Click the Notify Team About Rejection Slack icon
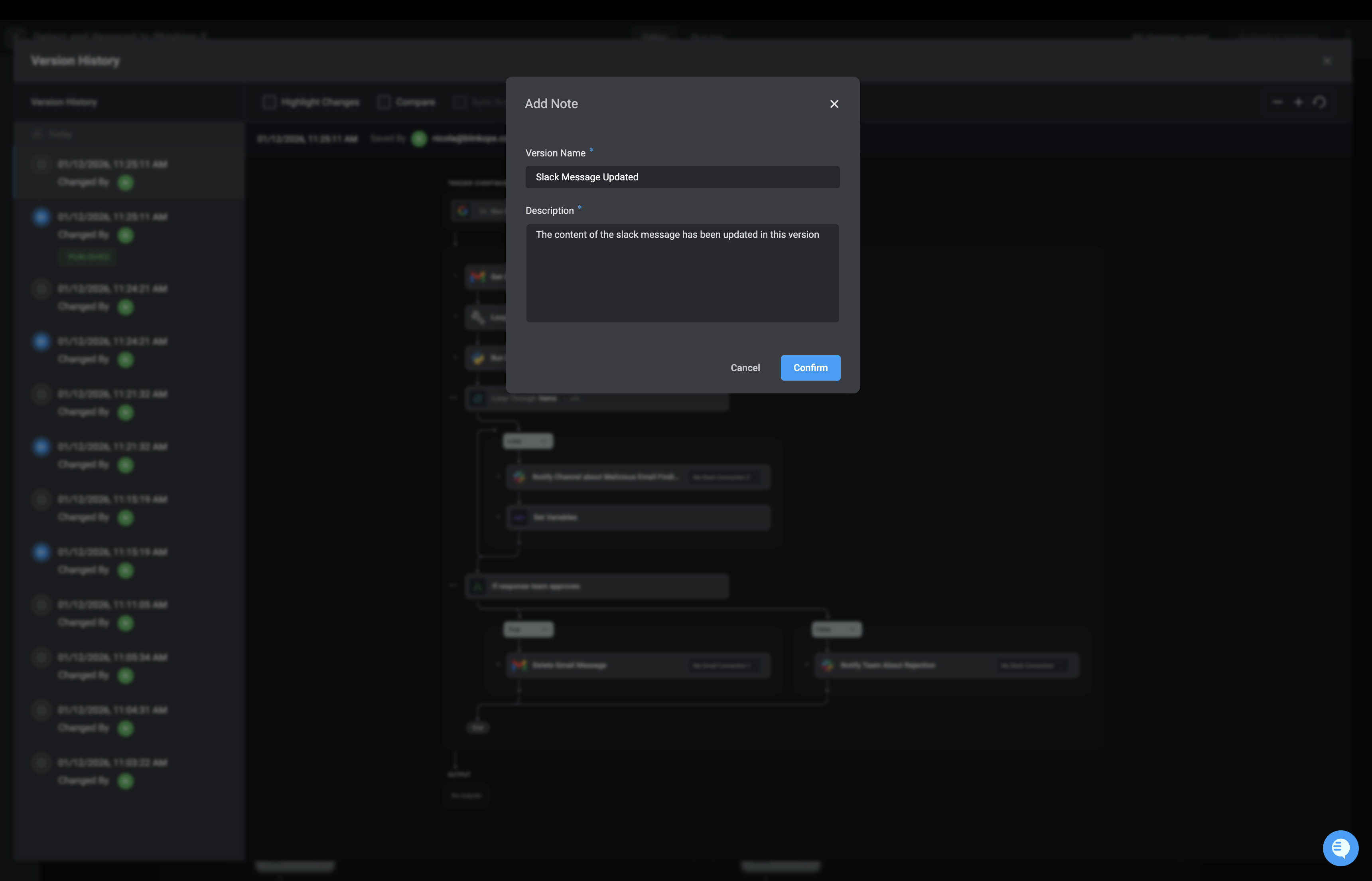The width and height of the screenshot is (1372, 881). click(827, 665)
